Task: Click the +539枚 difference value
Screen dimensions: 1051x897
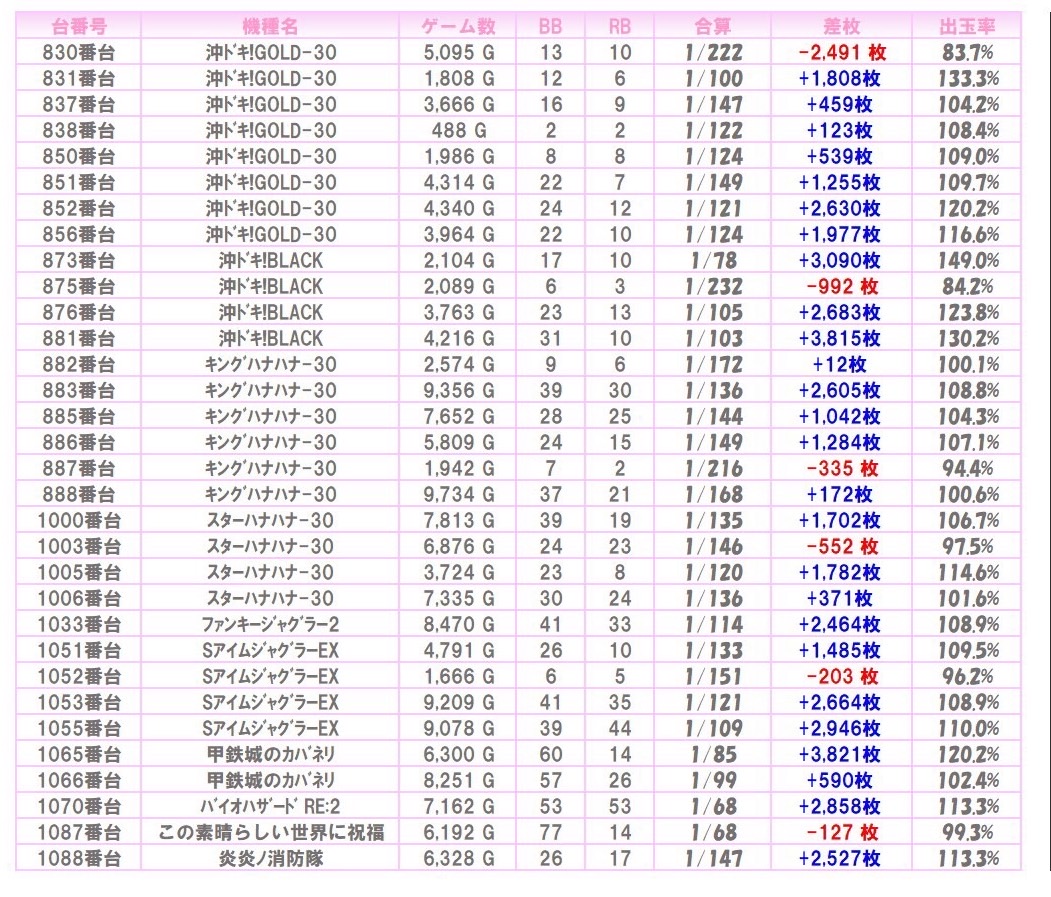Action: tap(840, 156)
